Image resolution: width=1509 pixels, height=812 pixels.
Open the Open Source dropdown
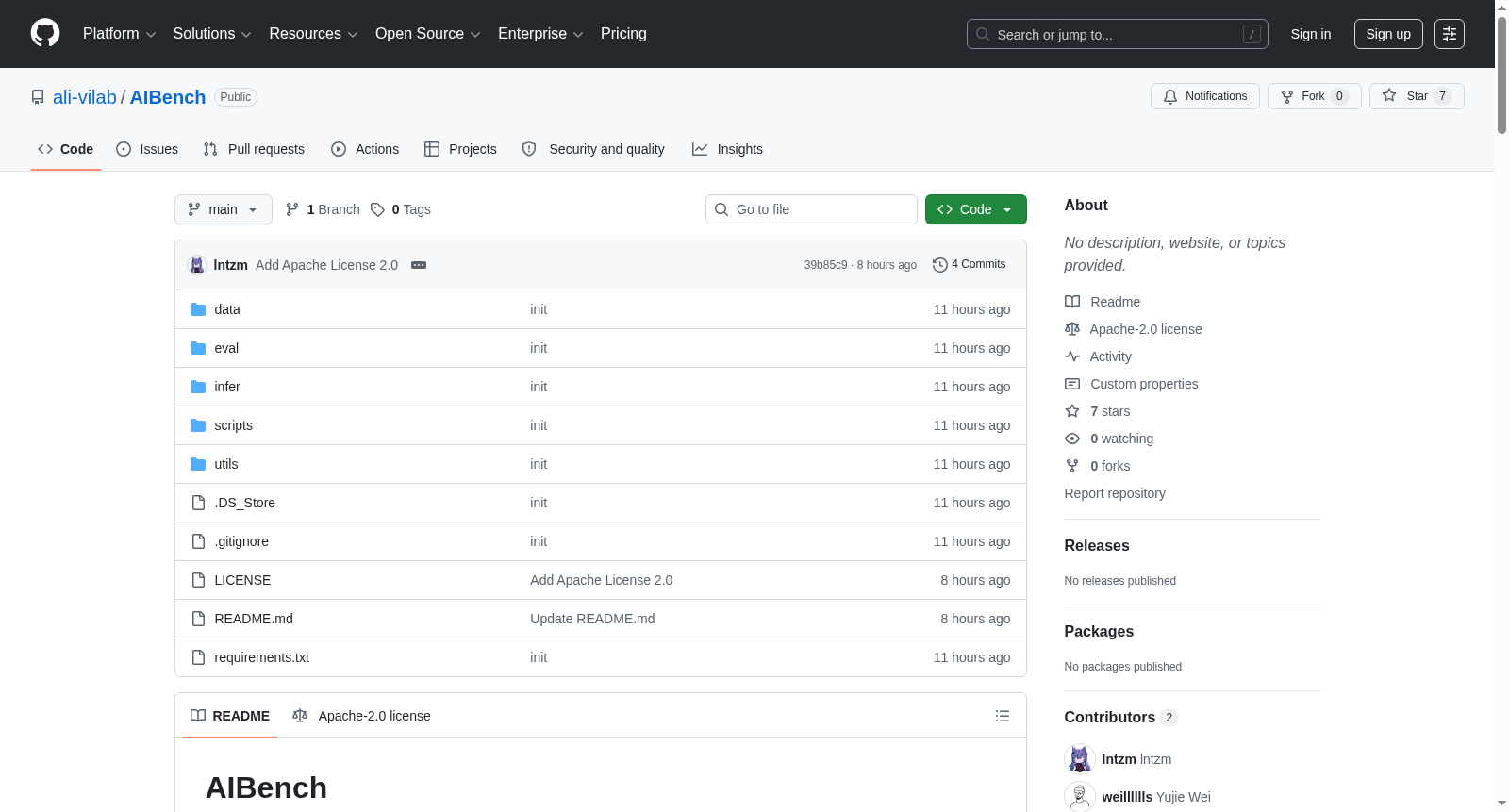[427, 34]
